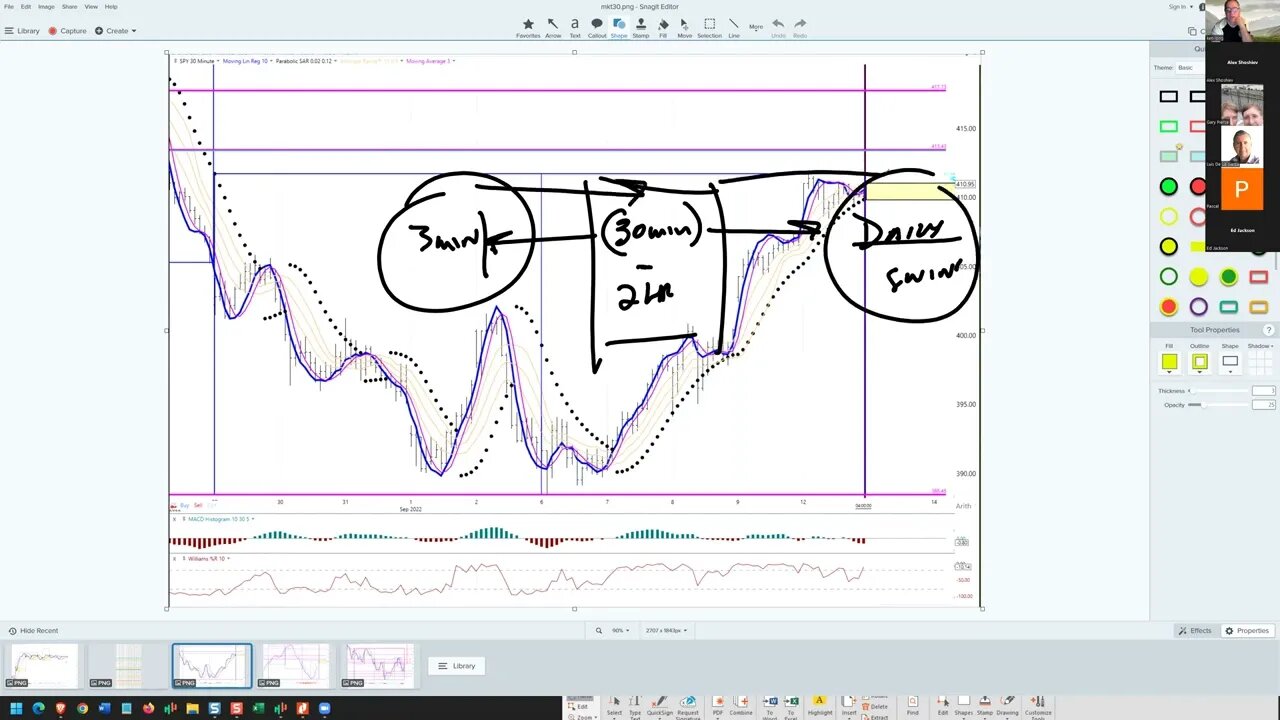1280x720 pixels.
Task: Open the second recent capture thumbnail
Action: (127, 666)
